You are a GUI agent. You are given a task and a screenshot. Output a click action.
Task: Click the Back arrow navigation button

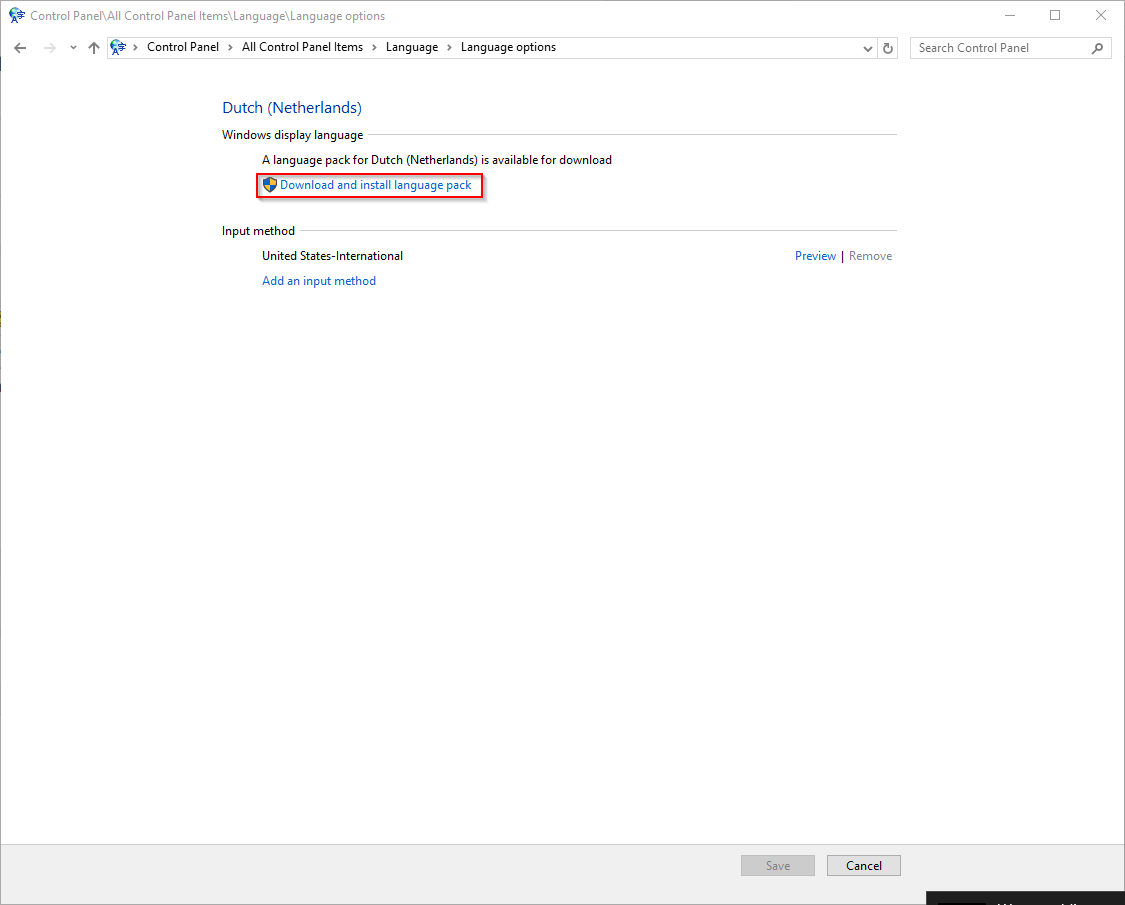click(x=20, y=48)
